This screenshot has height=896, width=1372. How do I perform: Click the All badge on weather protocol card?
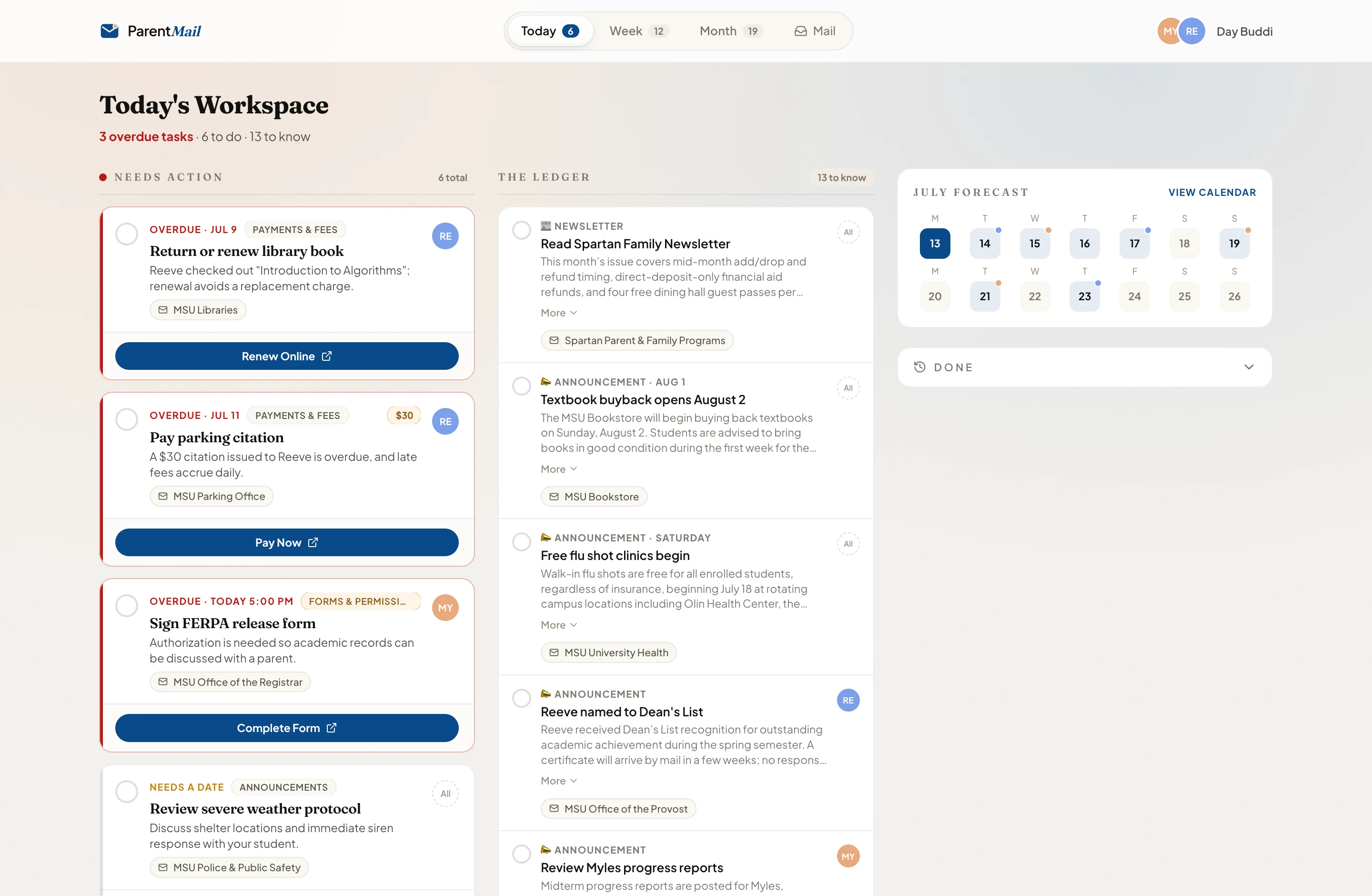(x=445, y=794)
